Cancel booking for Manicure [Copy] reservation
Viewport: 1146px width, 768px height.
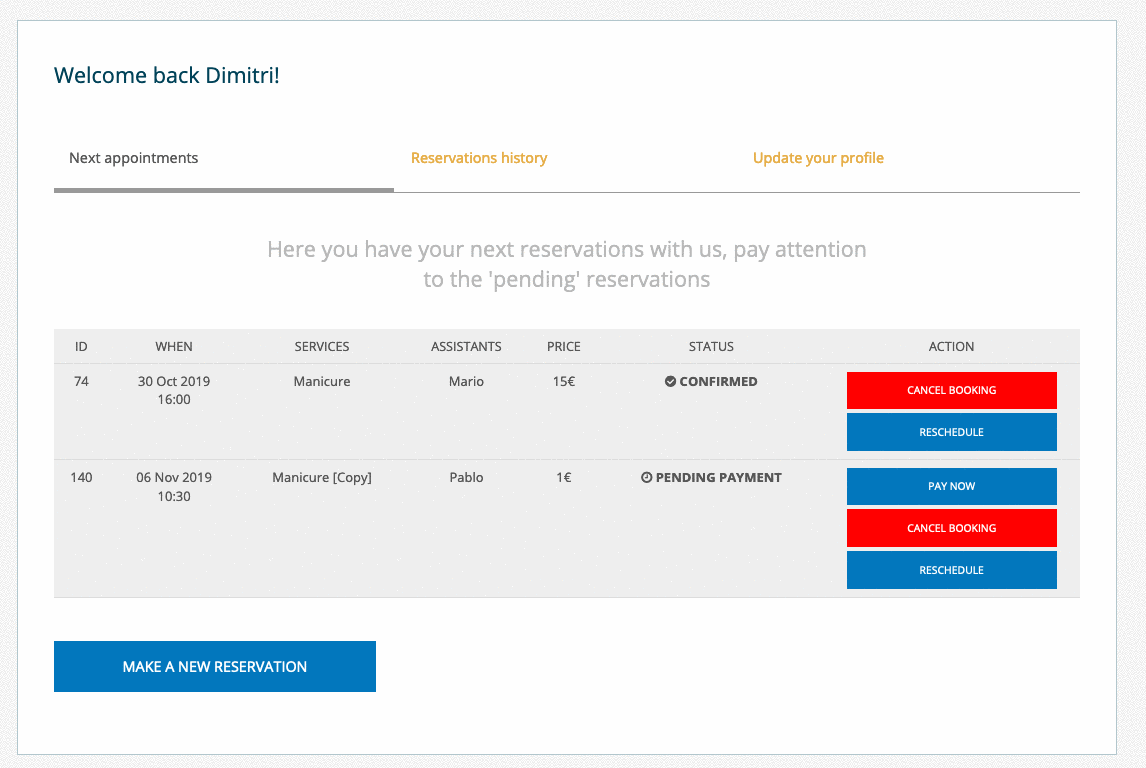coord(951,528)
